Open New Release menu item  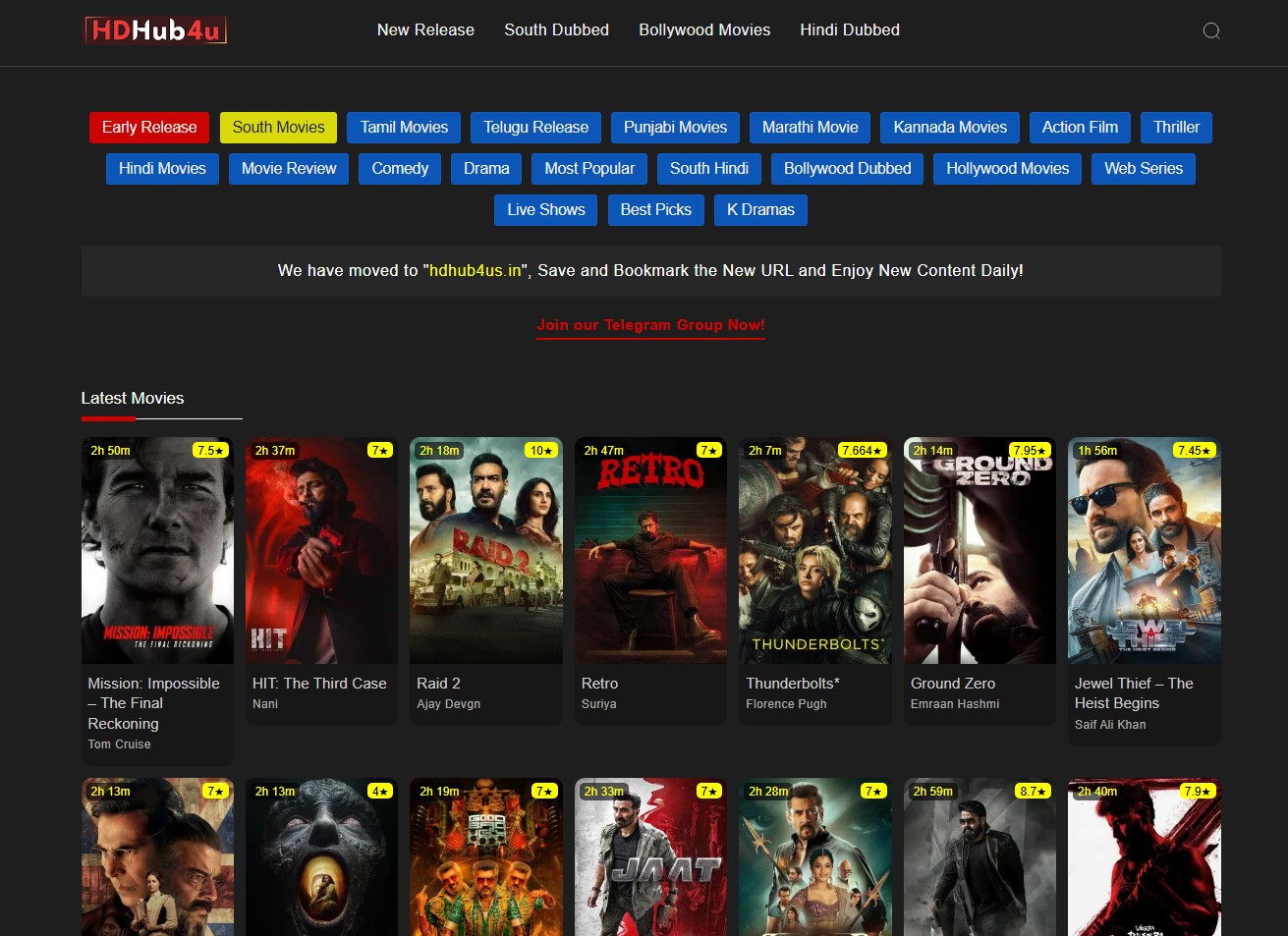click(425, 30)
